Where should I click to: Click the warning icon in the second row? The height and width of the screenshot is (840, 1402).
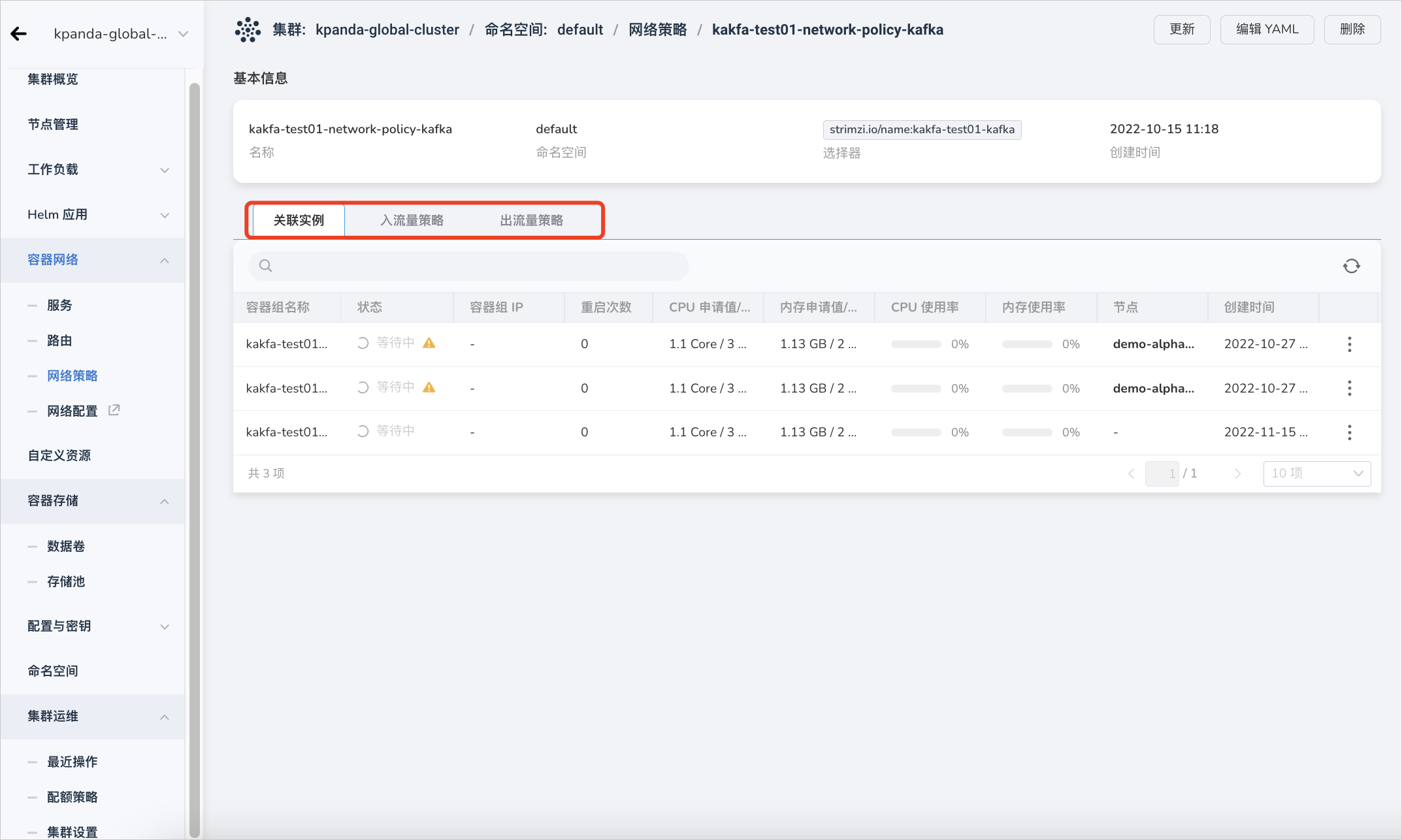(x=429, y=387)
